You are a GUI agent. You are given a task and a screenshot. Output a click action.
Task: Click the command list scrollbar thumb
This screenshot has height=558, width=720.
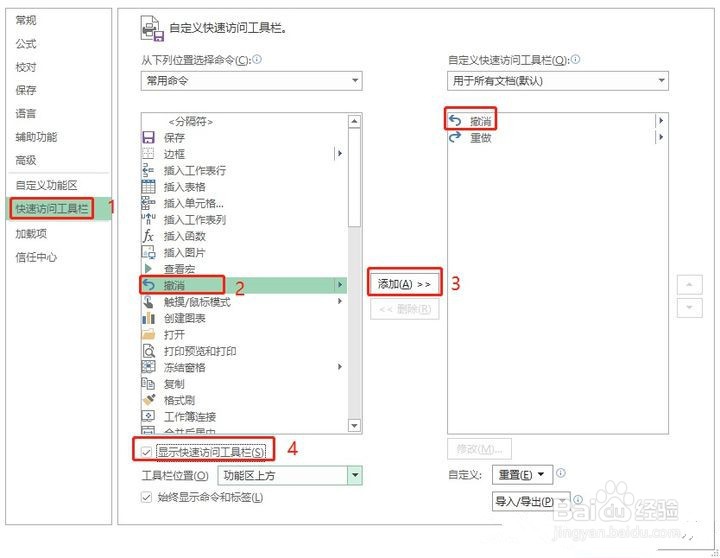354,177
